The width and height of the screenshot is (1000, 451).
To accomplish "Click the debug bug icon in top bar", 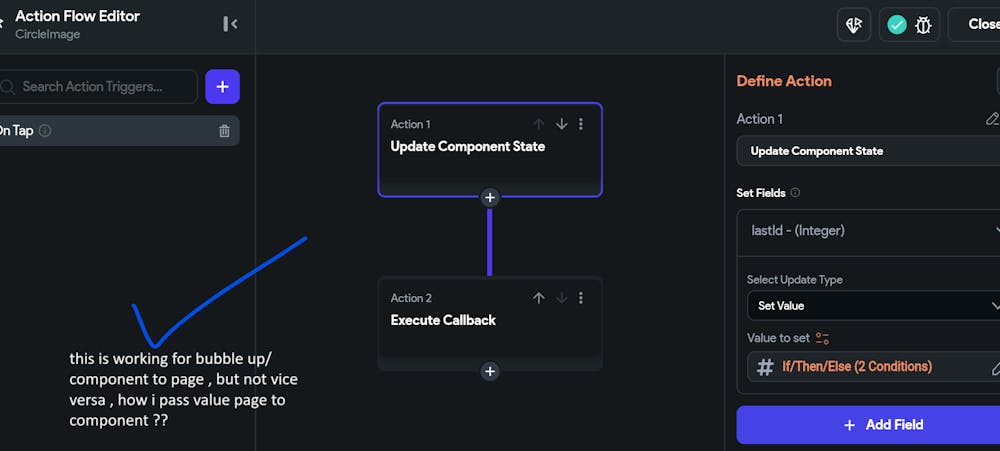I will [924, 25].
